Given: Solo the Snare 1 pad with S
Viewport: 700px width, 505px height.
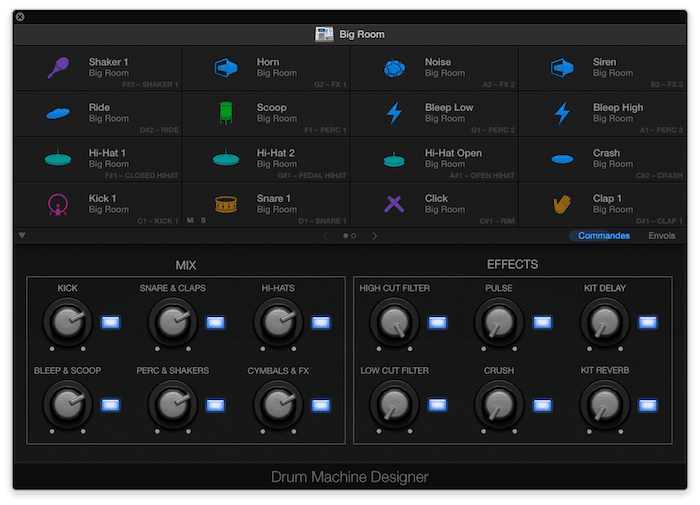Looking at the screenshot, I should click(203, 221).
